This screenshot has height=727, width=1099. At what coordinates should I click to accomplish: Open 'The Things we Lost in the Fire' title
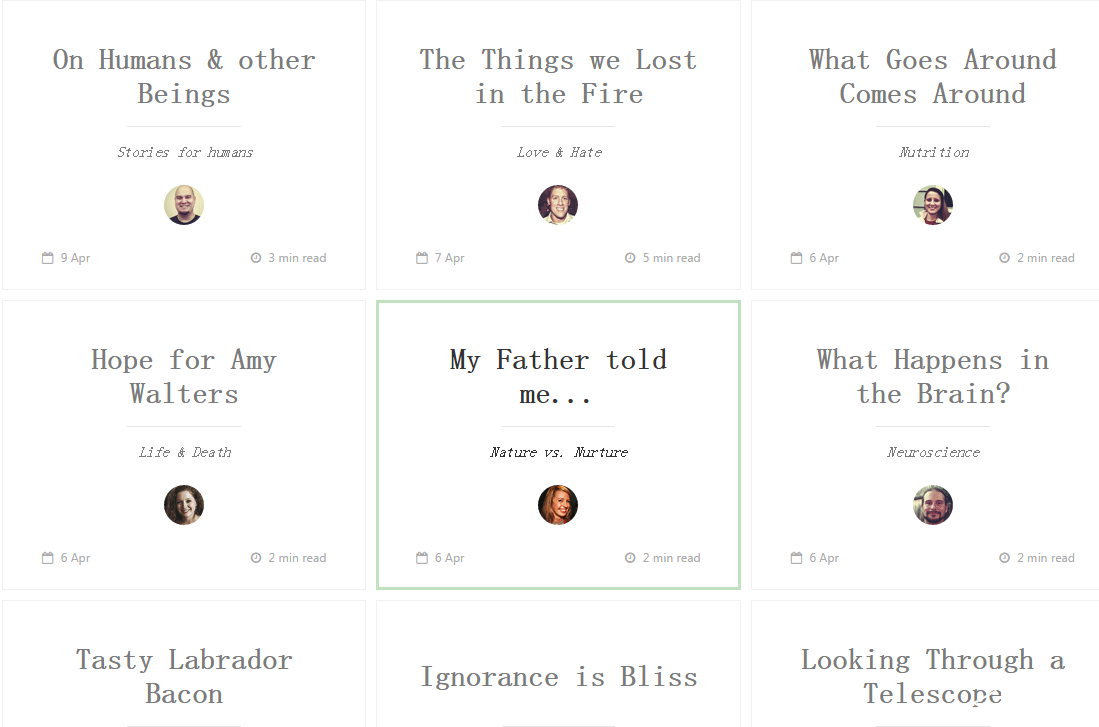tap(558, 77)
